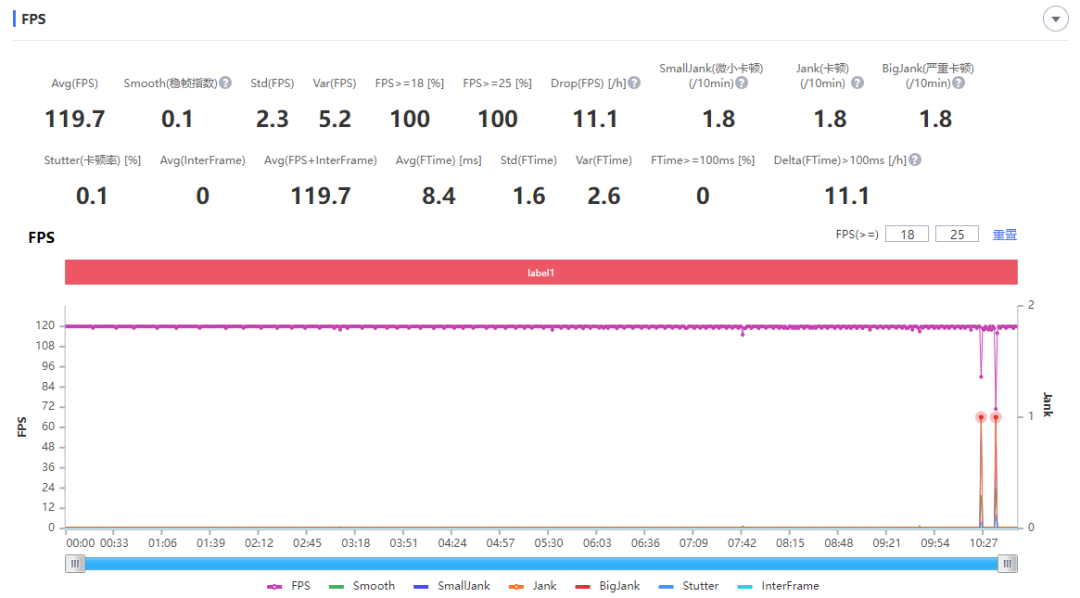Select the red label1 bar
The image size is (1080, 598).
tap(541, 272)
